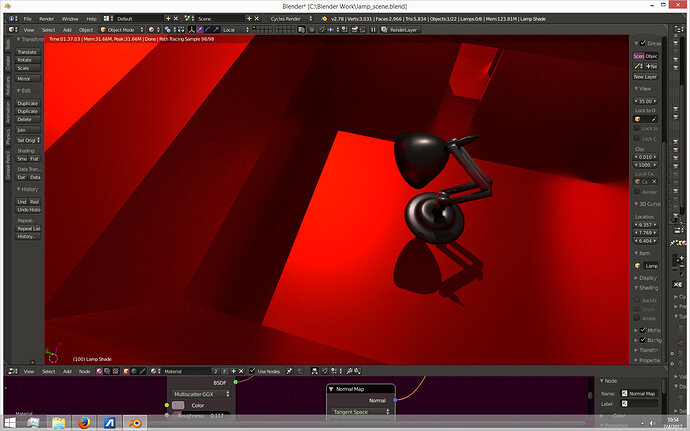The width and height of the screenshot is (690, 431).
Task: Click the Blender icon in the Windows taskbar
Action: [x=135, y=423]
